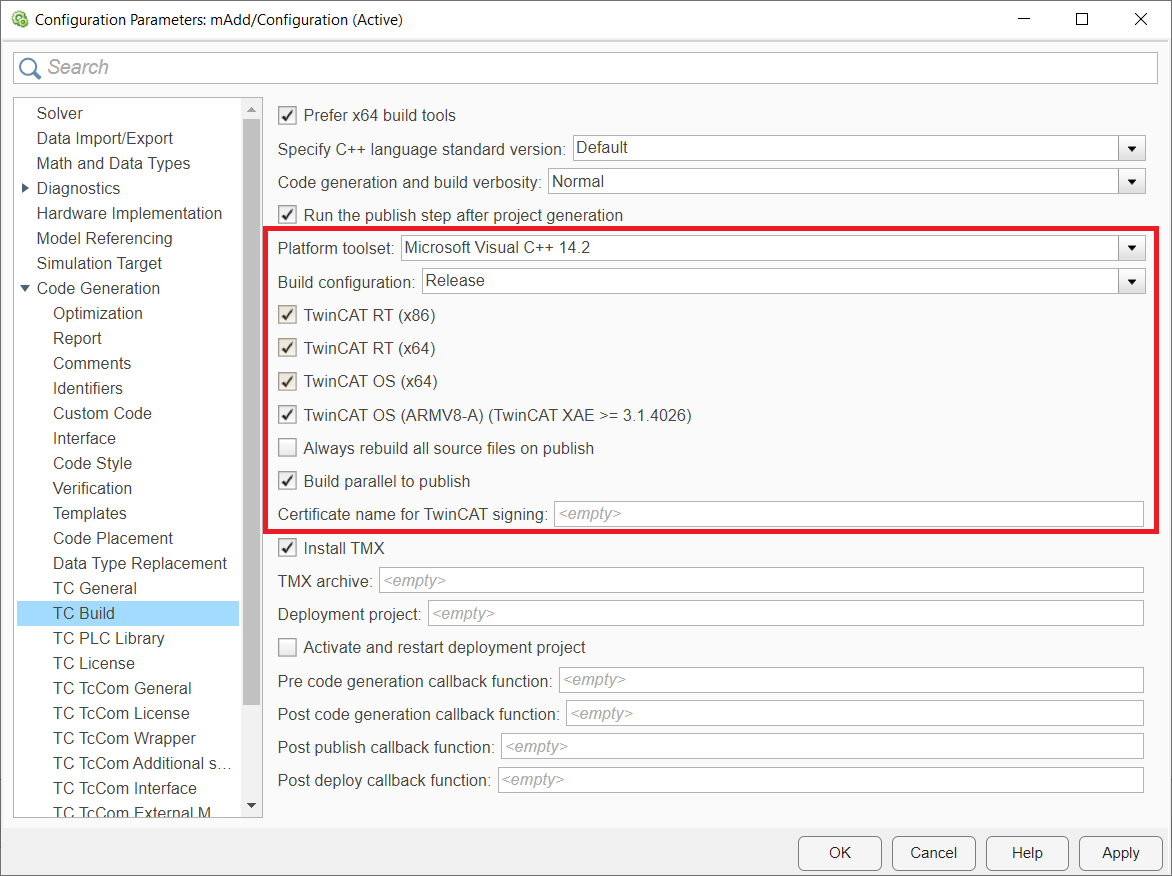
Task: Open Templates settings page
Action: (x=90, y=513)
